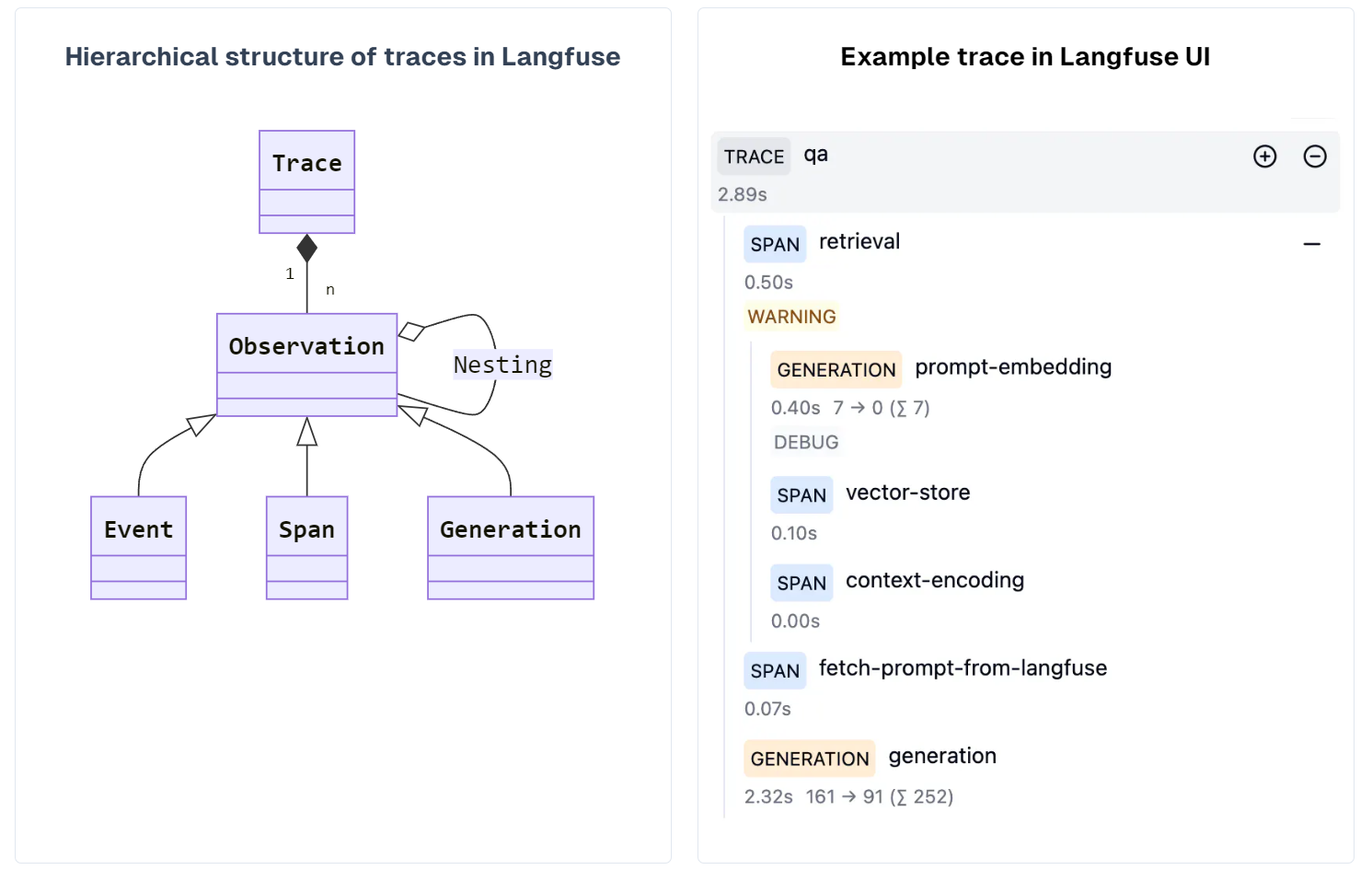
Task: Click the token count 161 → 91 (∑ 252)
Action: [x=880, y=796]
